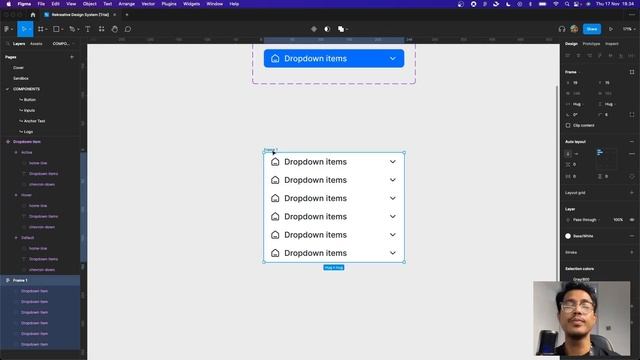Select the Rectangle shape tool

(x=56, y=29)
